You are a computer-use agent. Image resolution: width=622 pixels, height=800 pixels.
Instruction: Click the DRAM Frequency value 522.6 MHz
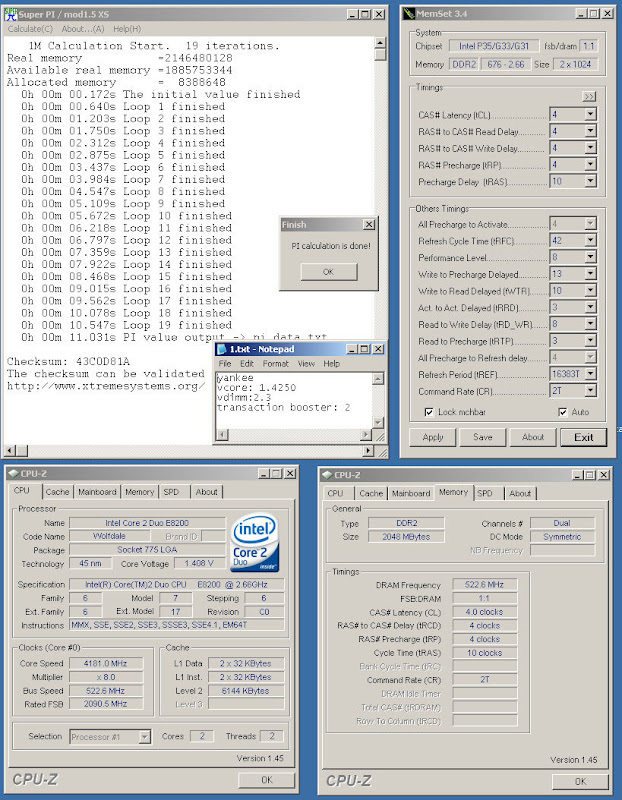tap(484, 585)
